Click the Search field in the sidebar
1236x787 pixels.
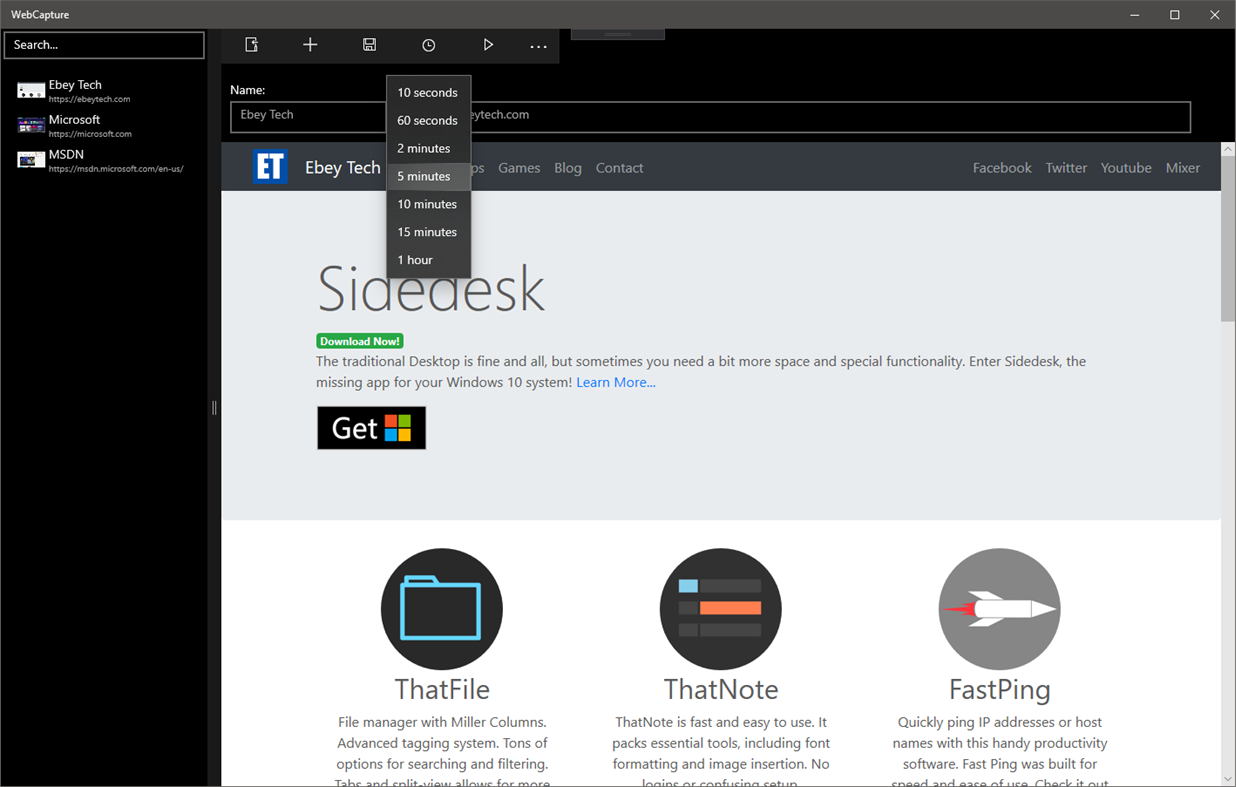click(104, 45)
